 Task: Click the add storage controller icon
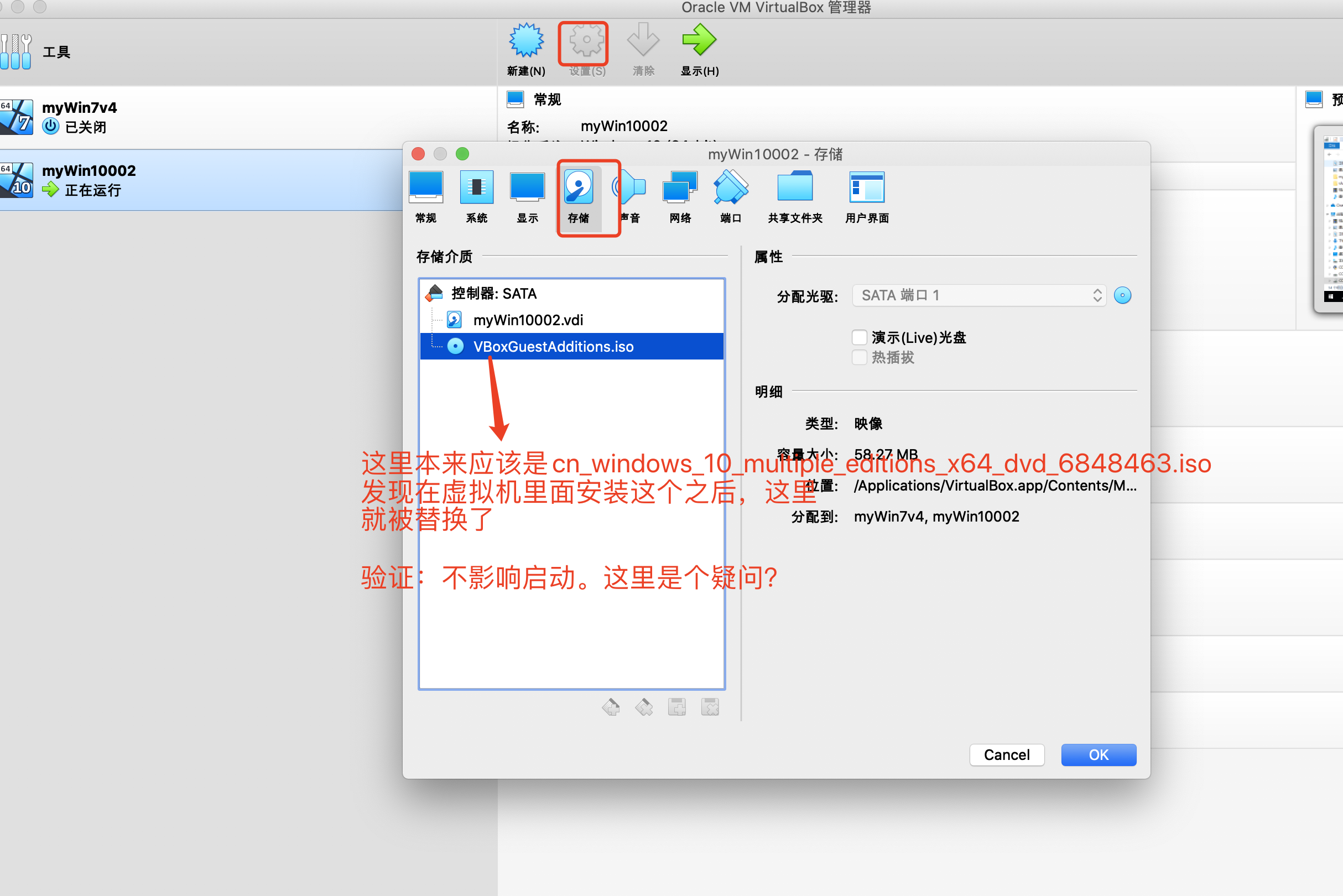(x=610, y=707)
